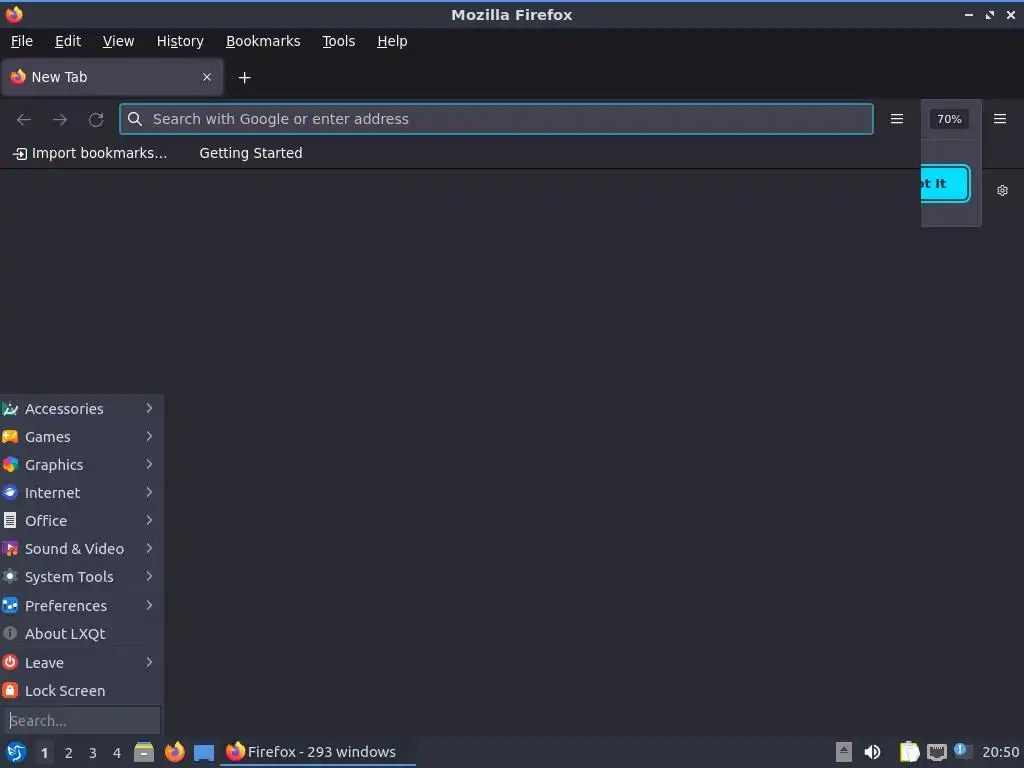Click the blue show desktop icon
This screenshot has width=1024, height=768.
pyautogui.click(x=204, y=753)
